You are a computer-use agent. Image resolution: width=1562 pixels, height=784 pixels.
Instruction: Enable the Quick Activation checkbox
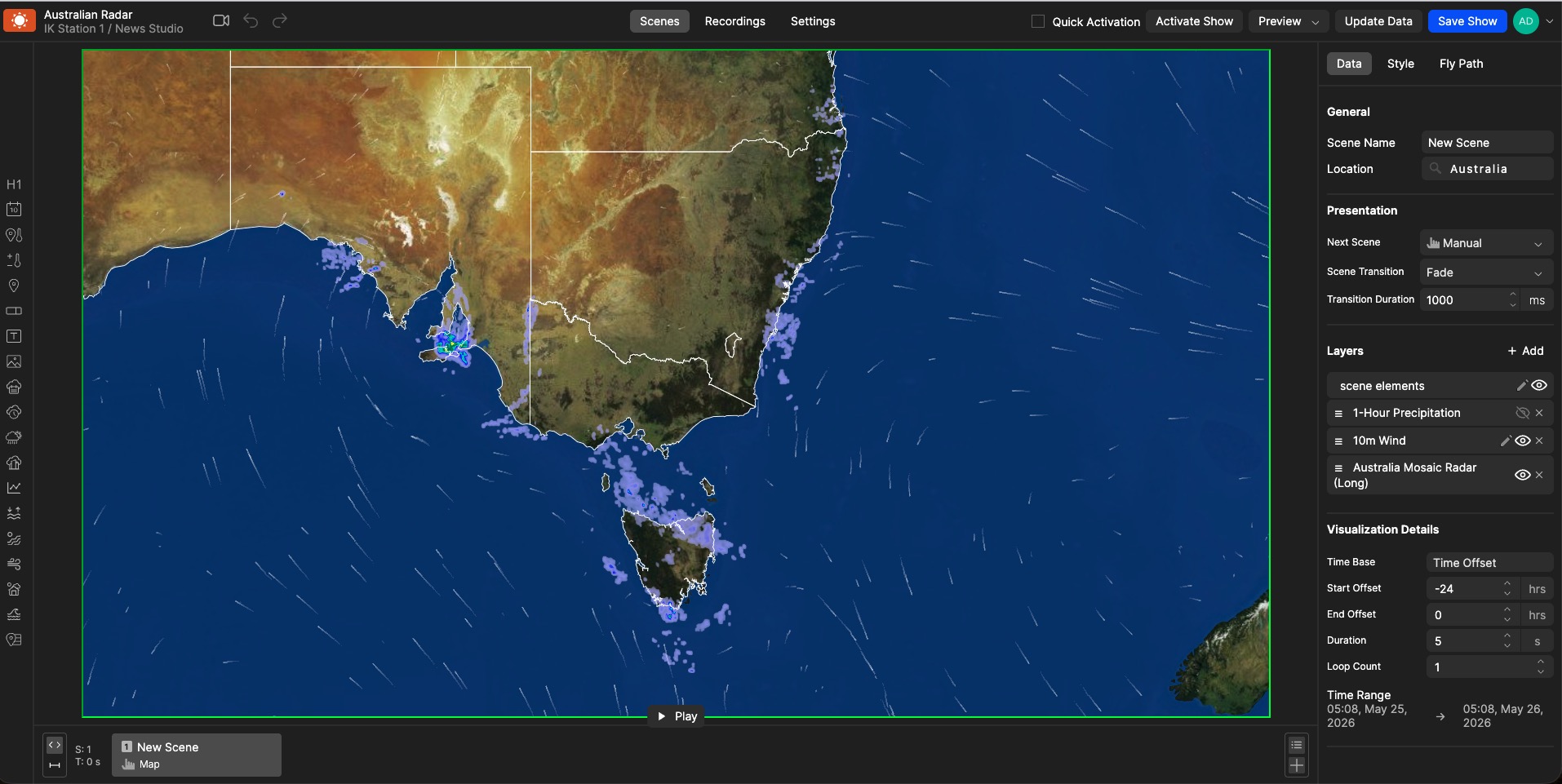(1038, 21)
